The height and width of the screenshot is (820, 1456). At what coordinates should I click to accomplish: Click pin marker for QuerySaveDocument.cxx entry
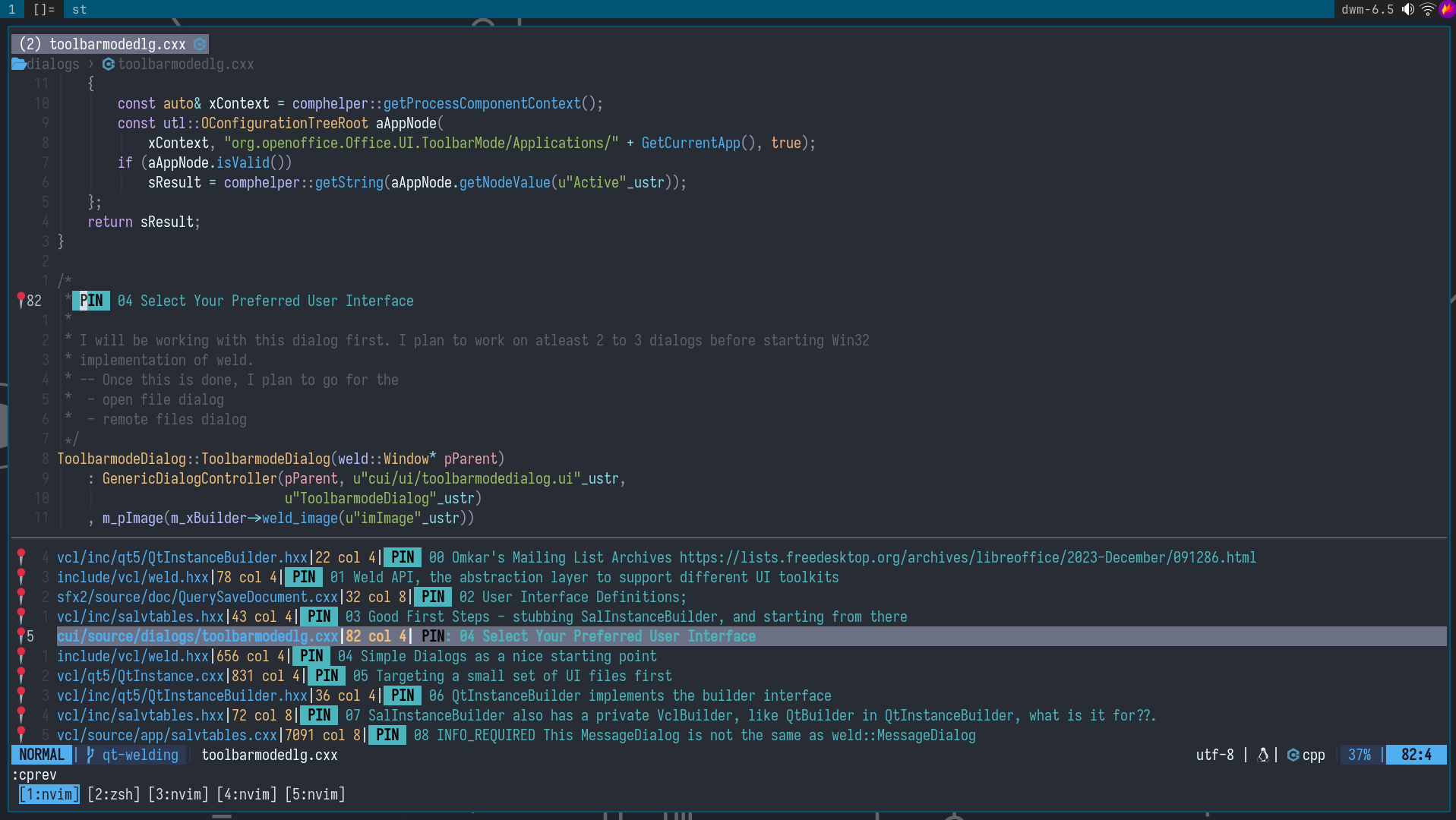(21, 597)
